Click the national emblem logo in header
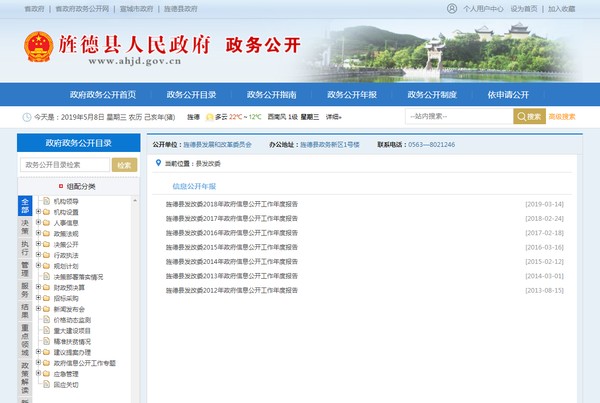This screenshot has width=600, height=403. [39, 48]
